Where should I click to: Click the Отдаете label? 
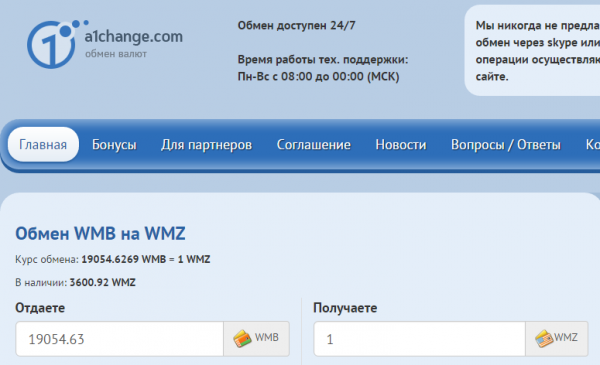[x=40, y=308]
